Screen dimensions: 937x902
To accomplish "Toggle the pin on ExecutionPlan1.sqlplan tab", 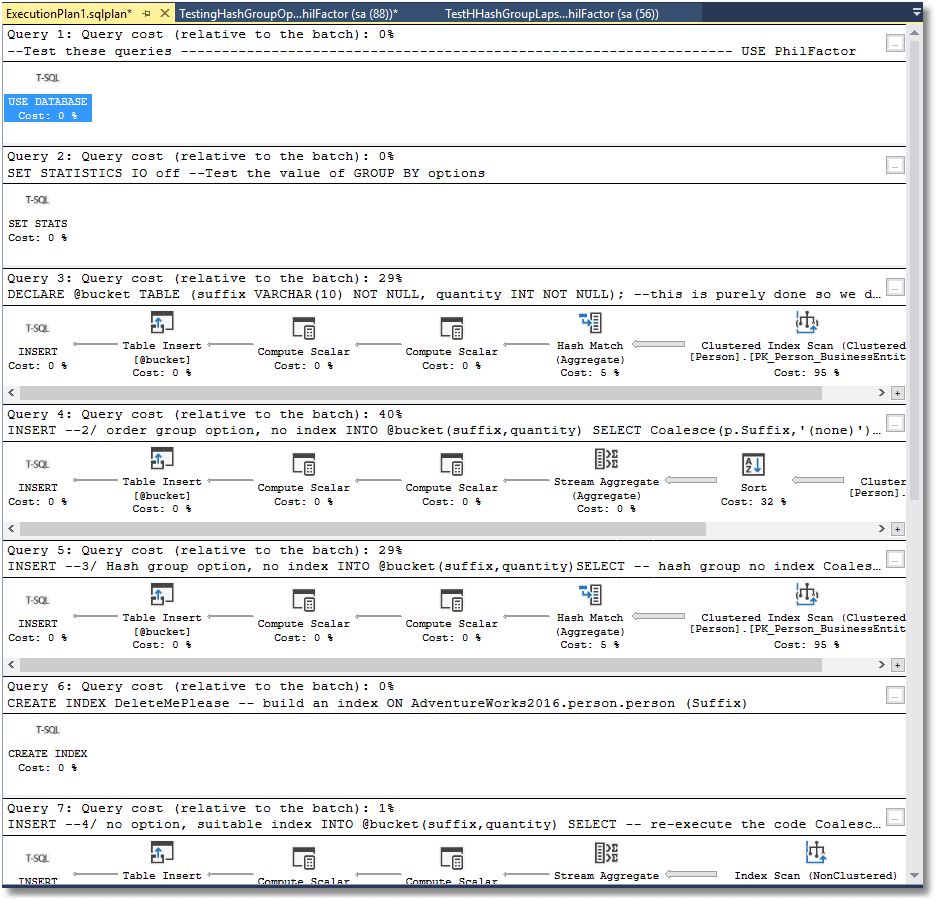I will click(x=146, y=13).
